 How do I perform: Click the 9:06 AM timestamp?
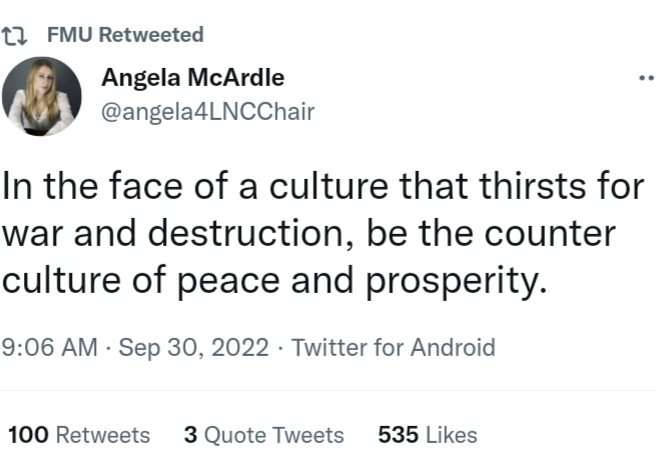(50, 347)
